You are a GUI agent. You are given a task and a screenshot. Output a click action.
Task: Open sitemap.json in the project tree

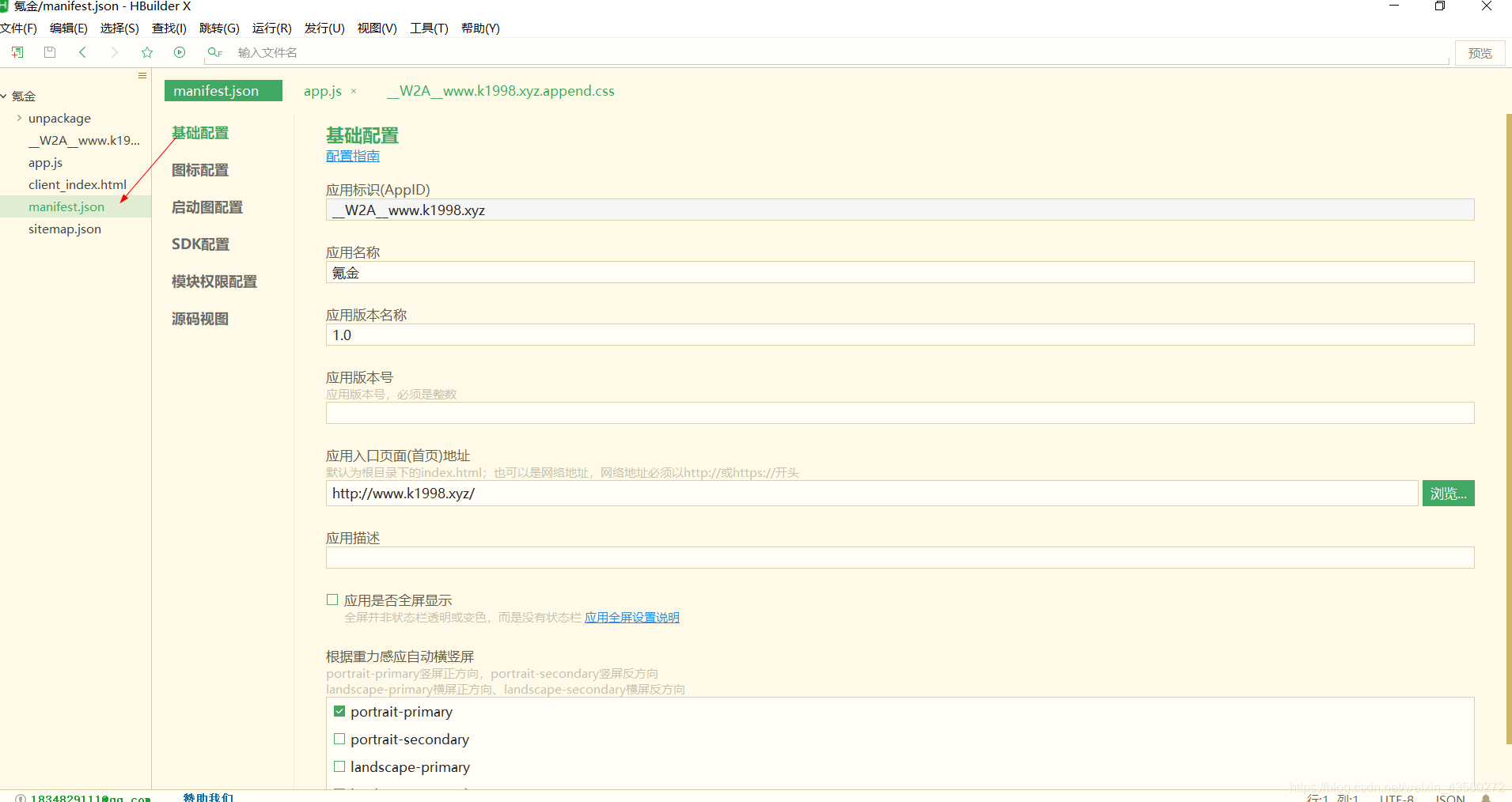65,229
